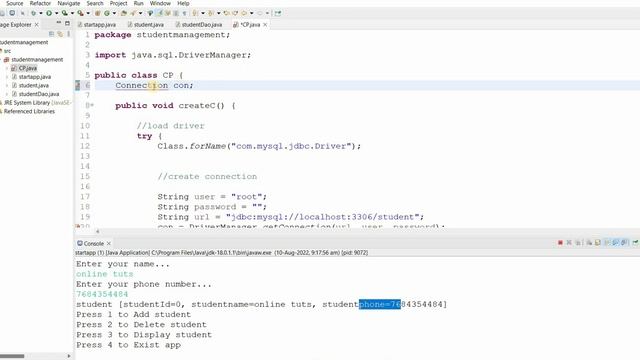The width and height of the screenshot is (640, 360).
Task: Click the error marker on line 6
Action: pyautogui.click(x=78, y=85)
